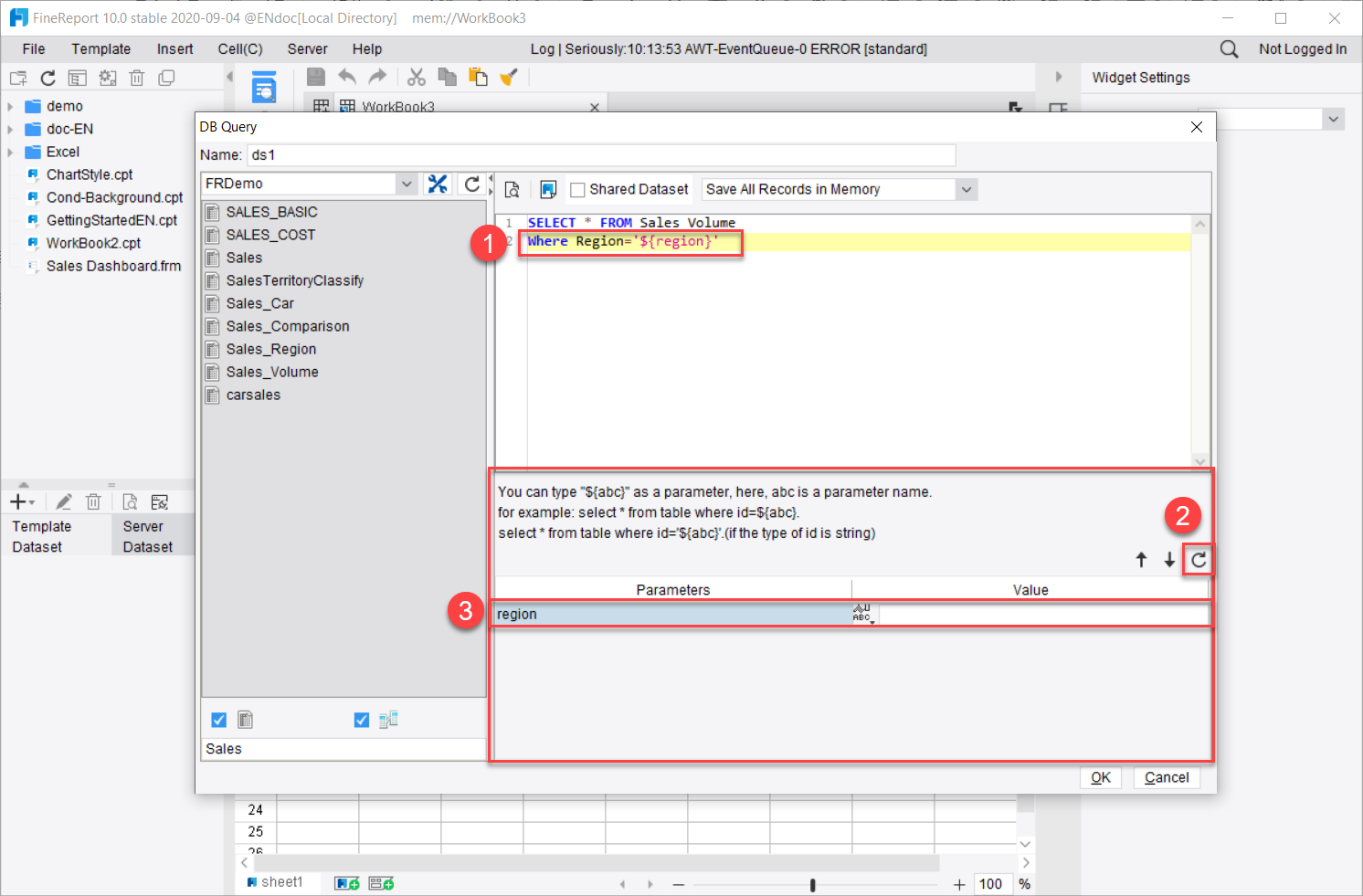
Task: Click the region parameter Value cell
Action: (x=1043, y=614)
